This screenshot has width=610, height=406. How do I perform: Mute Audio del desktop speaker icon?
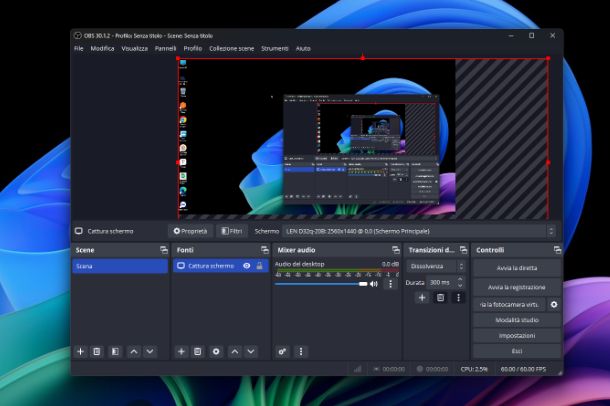(374, 284)
